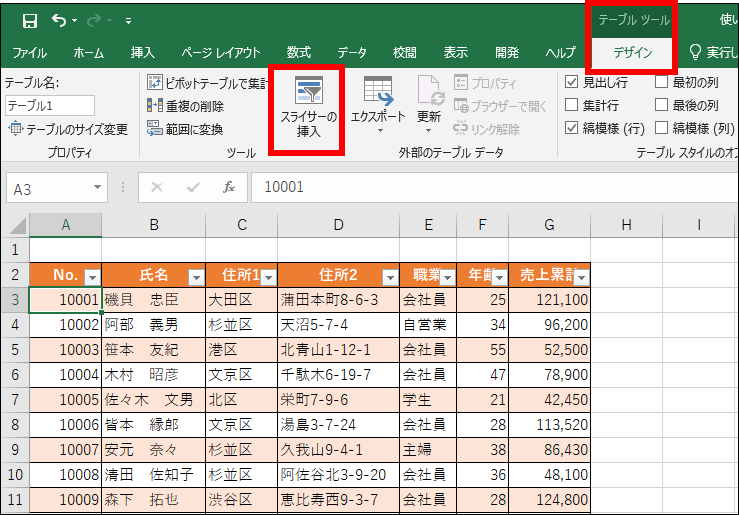
Task: Select column H header
Action: click(x=625, y=225)
